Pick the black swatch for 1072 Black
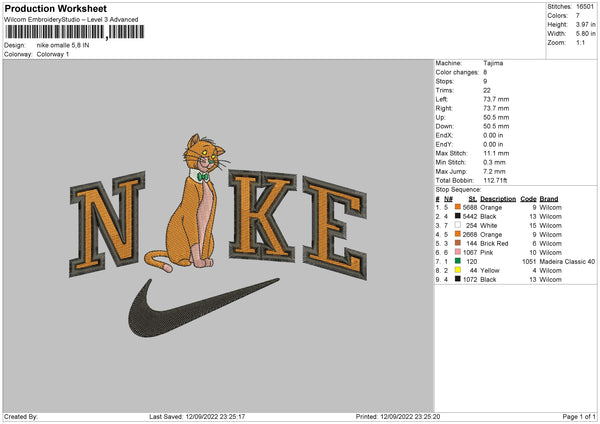This screenshot has height=424, width=600. click(458, 279)
